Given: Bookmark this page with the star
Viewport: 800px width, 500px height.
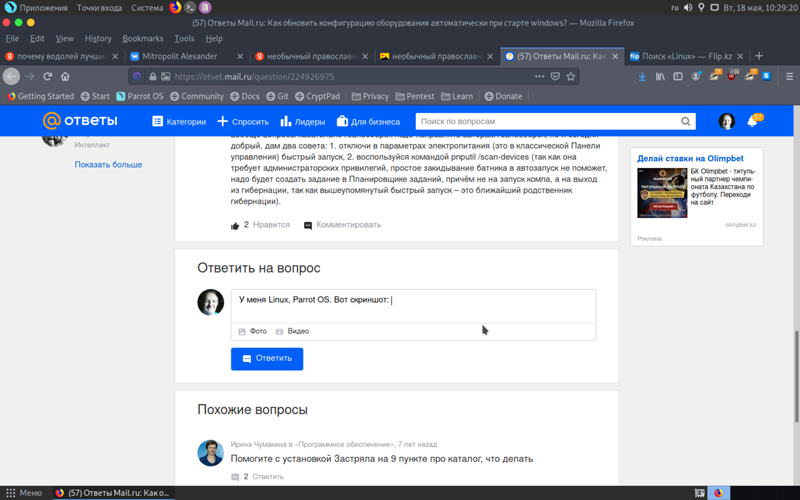Looking at the screenshot, I should pos(571,77).
